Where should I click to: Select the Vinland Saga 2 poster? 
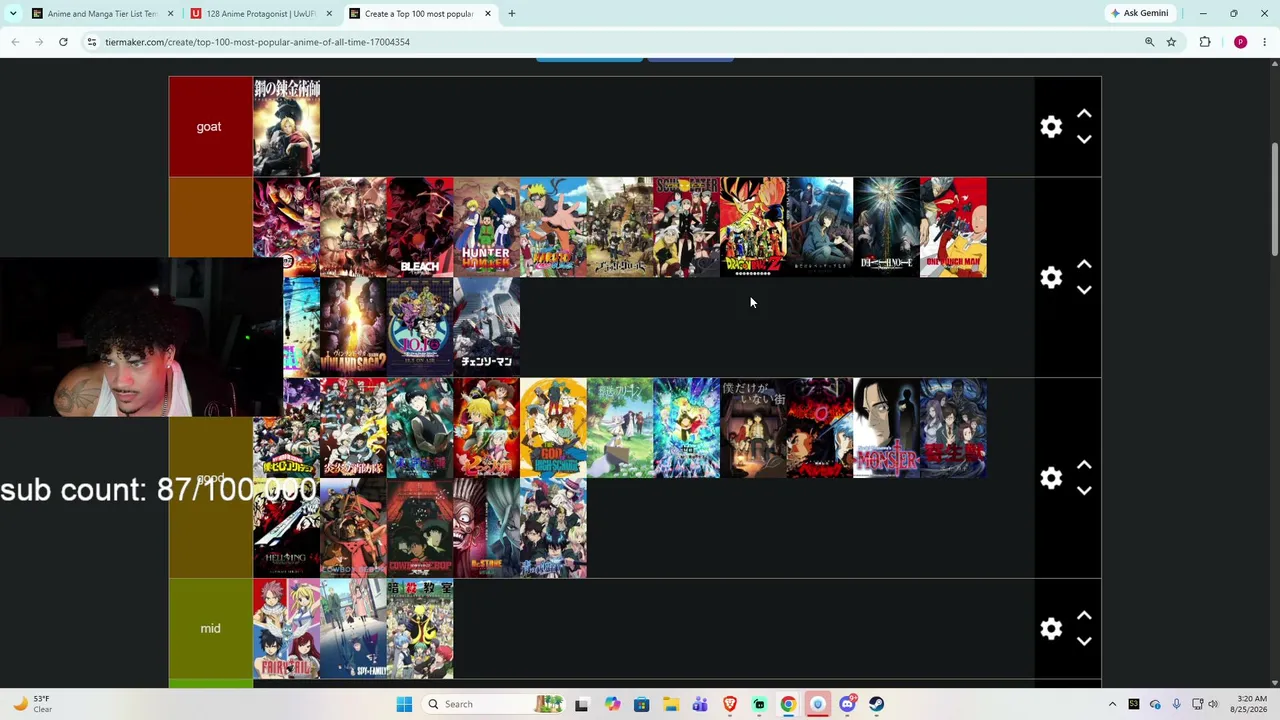tap(353, 327)
